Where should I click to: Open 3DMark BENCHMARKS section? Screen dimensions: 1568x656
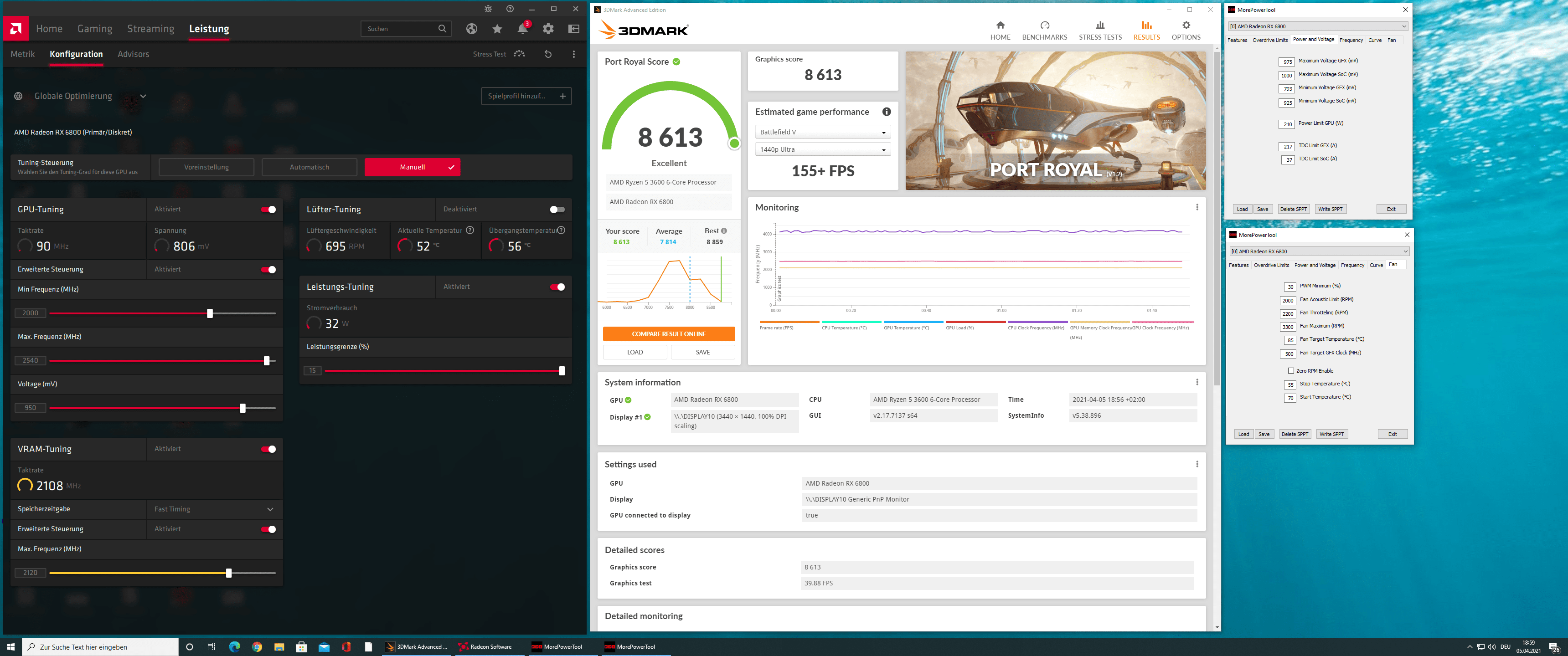pyautogui.click(x=1045, y=31)
